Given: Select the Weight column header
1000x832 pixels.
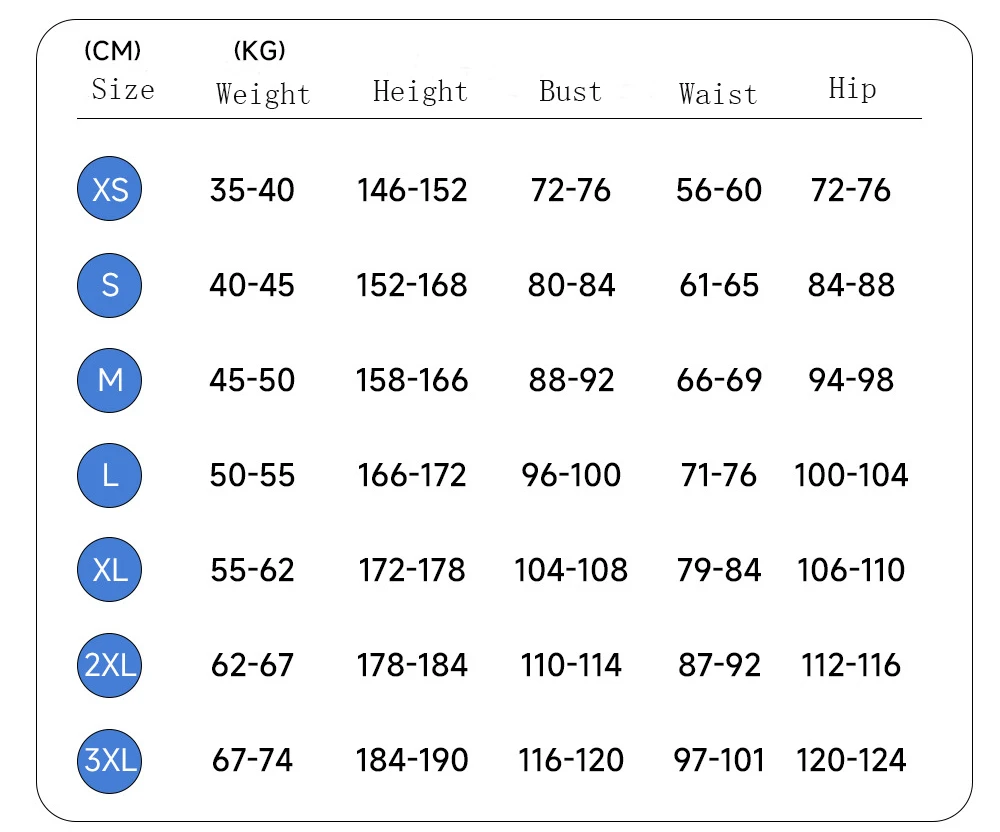Looking at the screenshot, I should click(263, 94).
